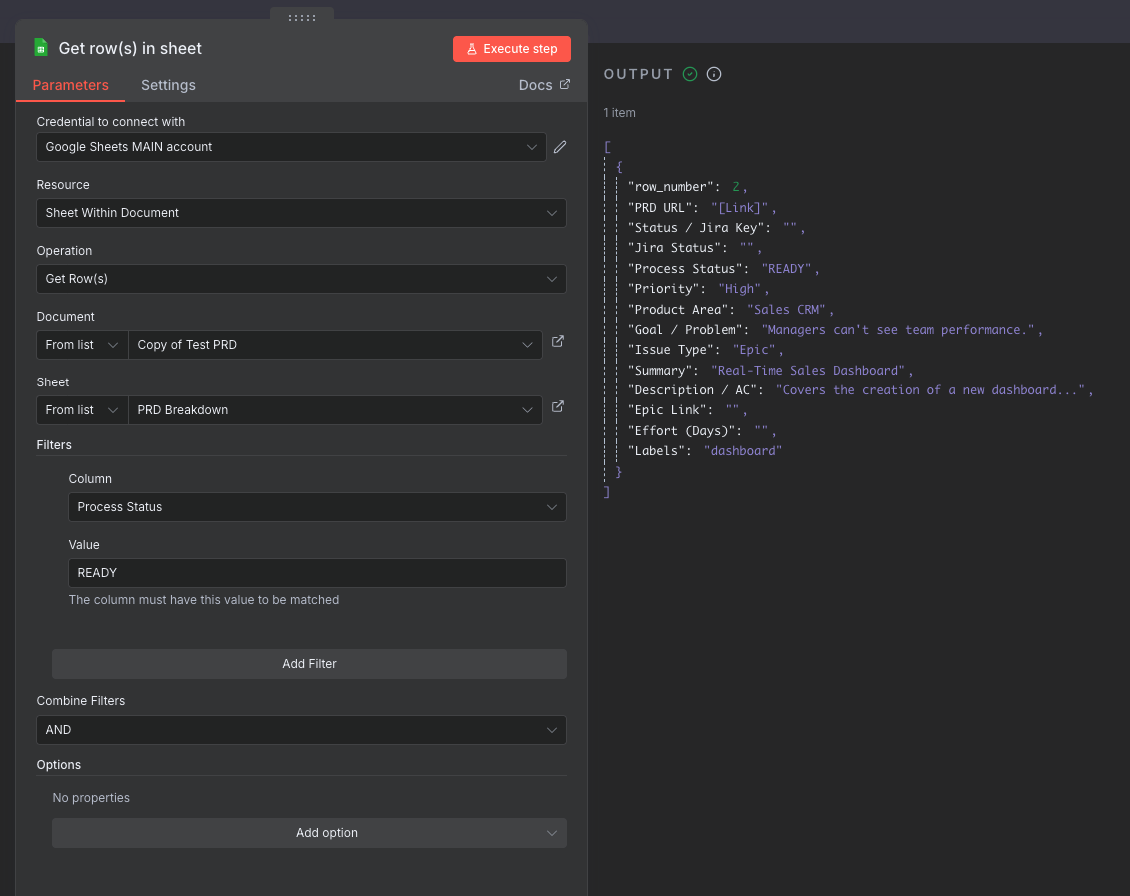Select the Process Status column dropdown
The width and height of the screenshot is (1130, 896).
point(317,507)
